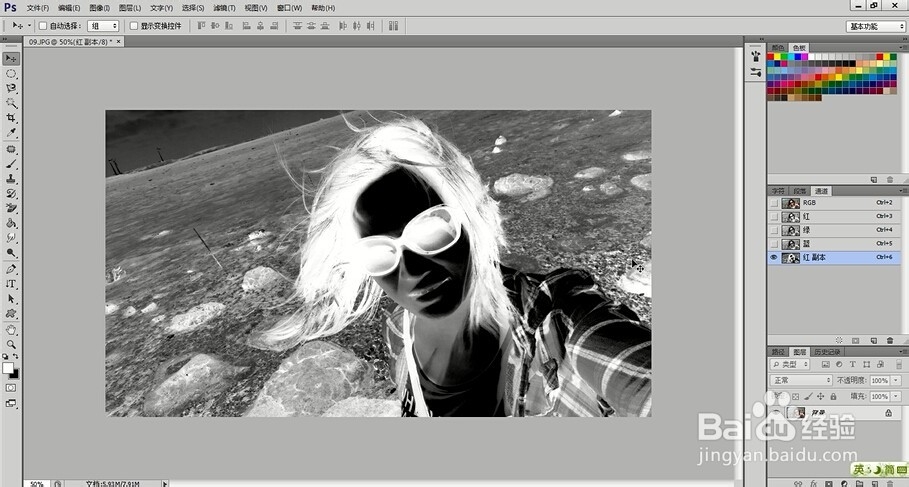Enable the 自动选择 checkbox
The height and width of the screenshot is (487, 909).
pyautogui.click(x=43, y=26)
